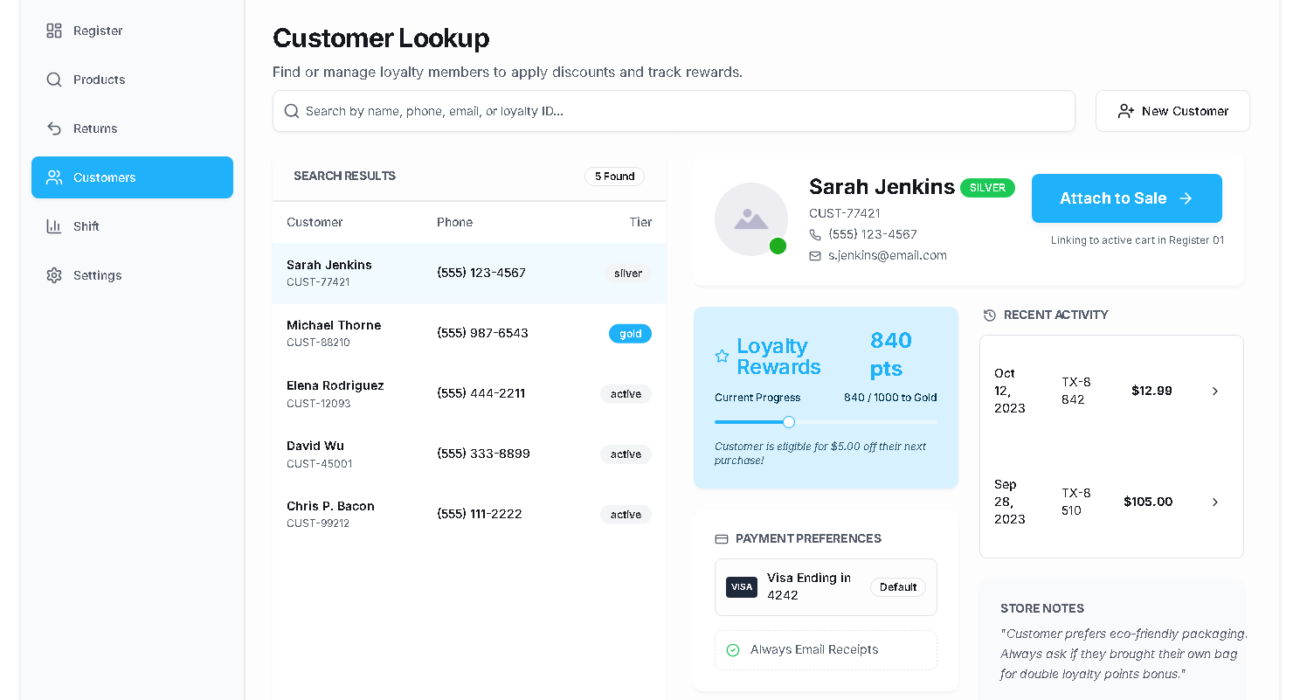Click the loyalty progress slider handle

(789, 422)
